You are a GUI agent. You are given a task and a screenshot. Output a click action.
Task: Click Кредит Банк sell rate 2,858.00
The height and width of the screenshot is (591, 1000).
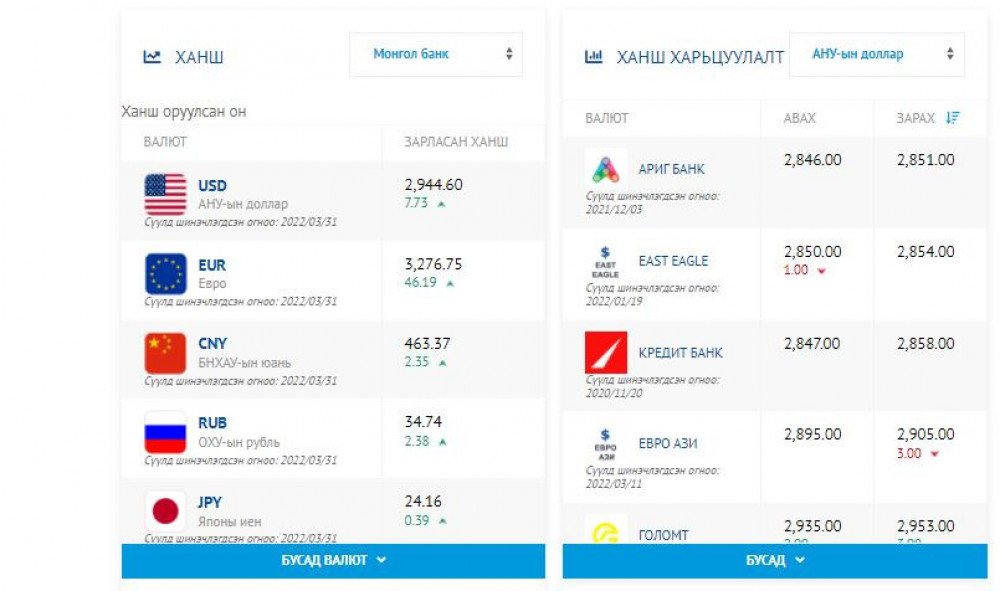(925, 344)
